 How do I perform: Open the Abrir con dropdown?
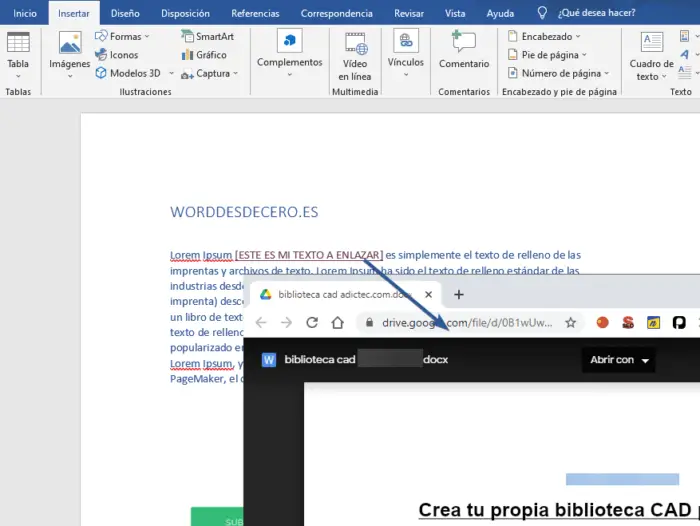pos(619,360)
